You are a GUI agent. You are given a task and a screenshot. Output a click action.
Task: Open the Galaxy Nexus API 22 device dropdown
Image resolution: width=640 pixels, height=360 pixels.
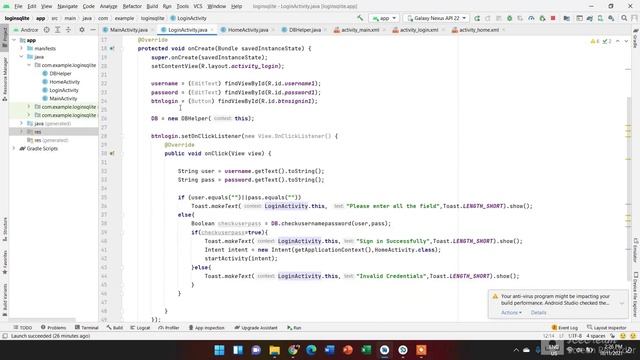[436, 18]
